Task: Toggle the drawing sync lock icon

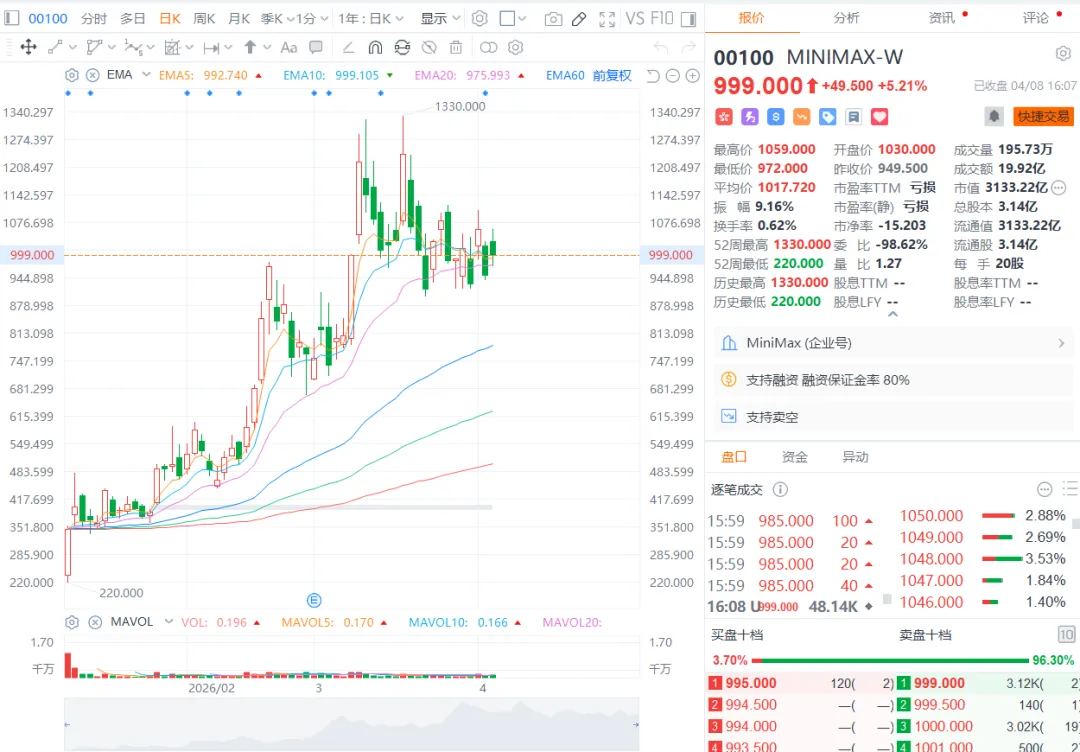Action: (402, 48)
